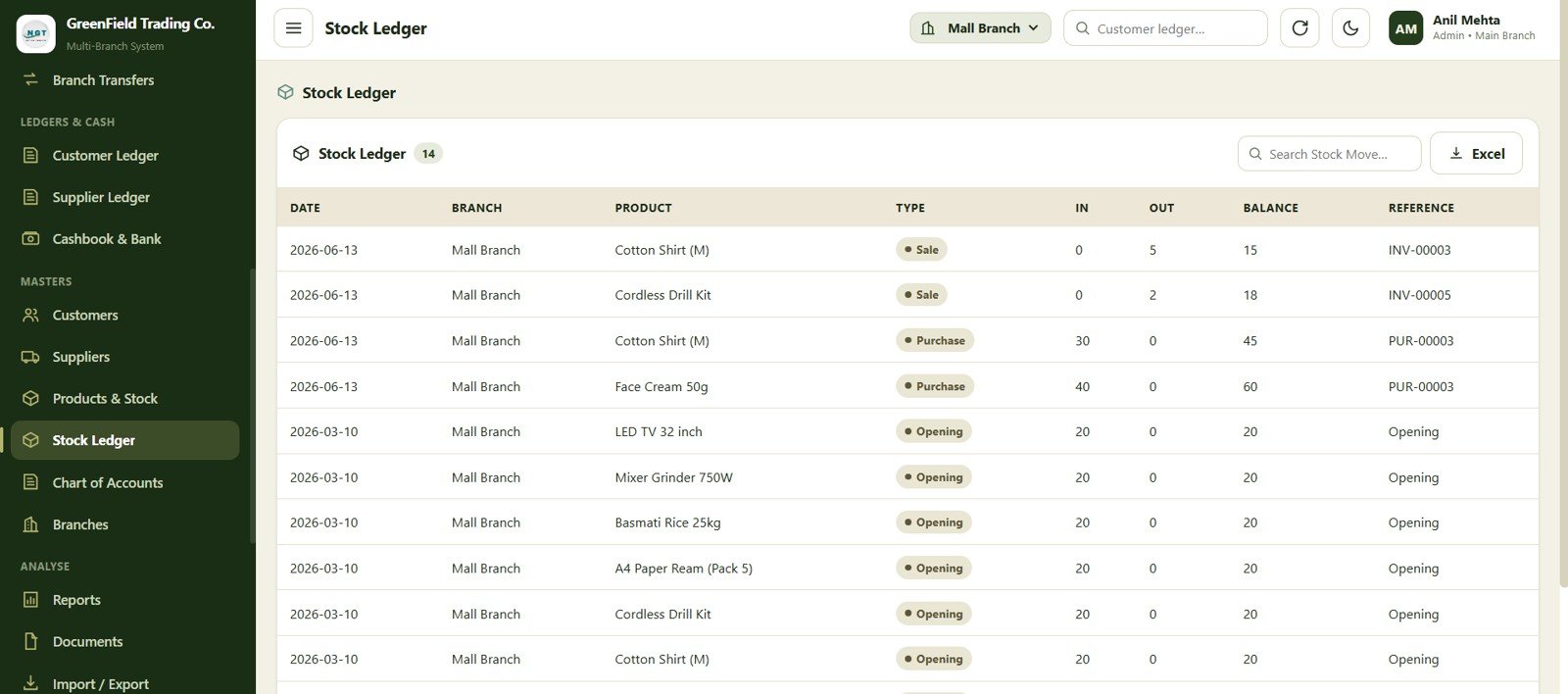
Task: Click the Search Stock Movements field
Action: [x=1329, y=154]
